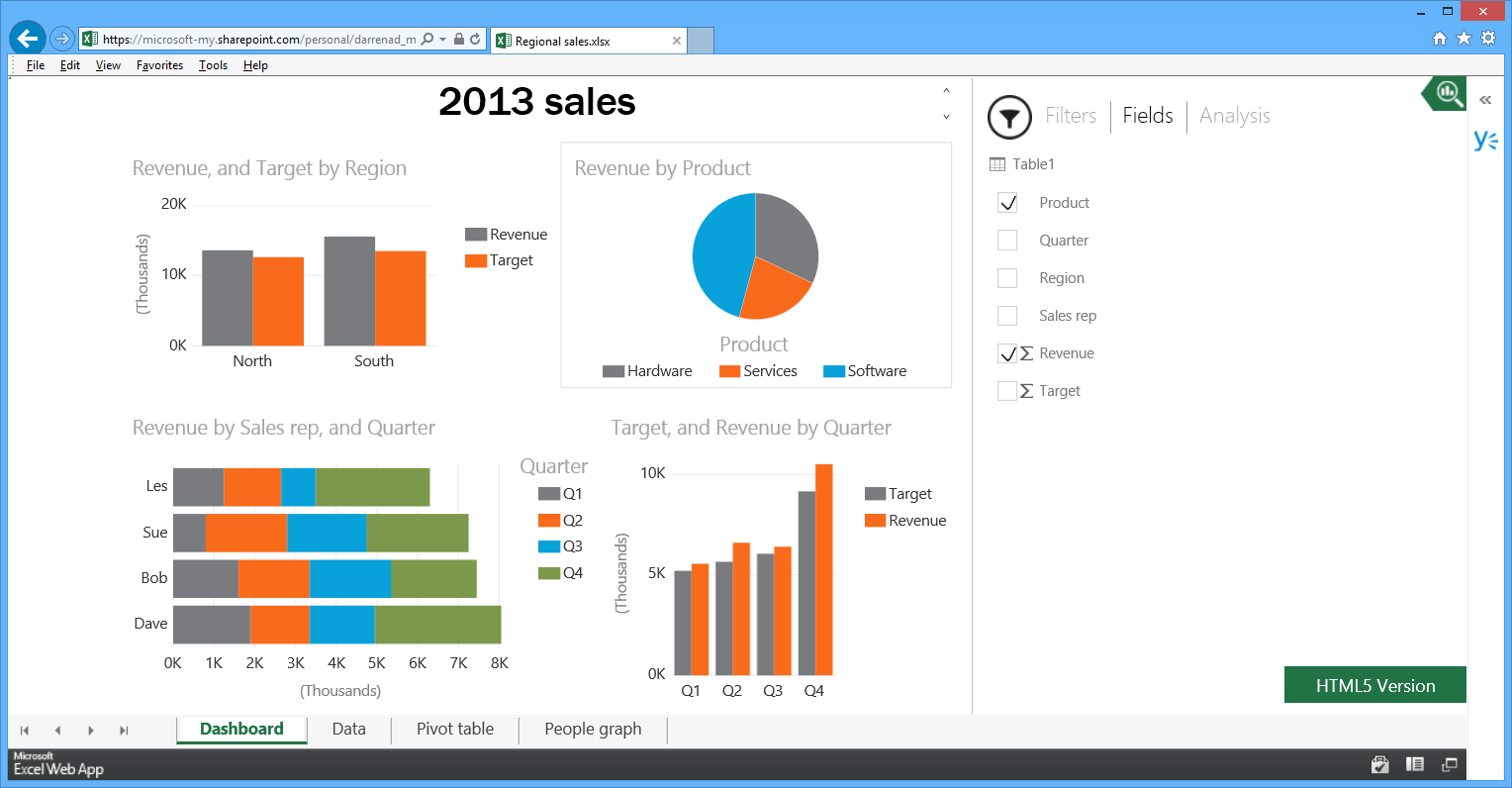Switch to the Filters pane
Viewport: 1512px width, 788px height.
[1071, 116]
